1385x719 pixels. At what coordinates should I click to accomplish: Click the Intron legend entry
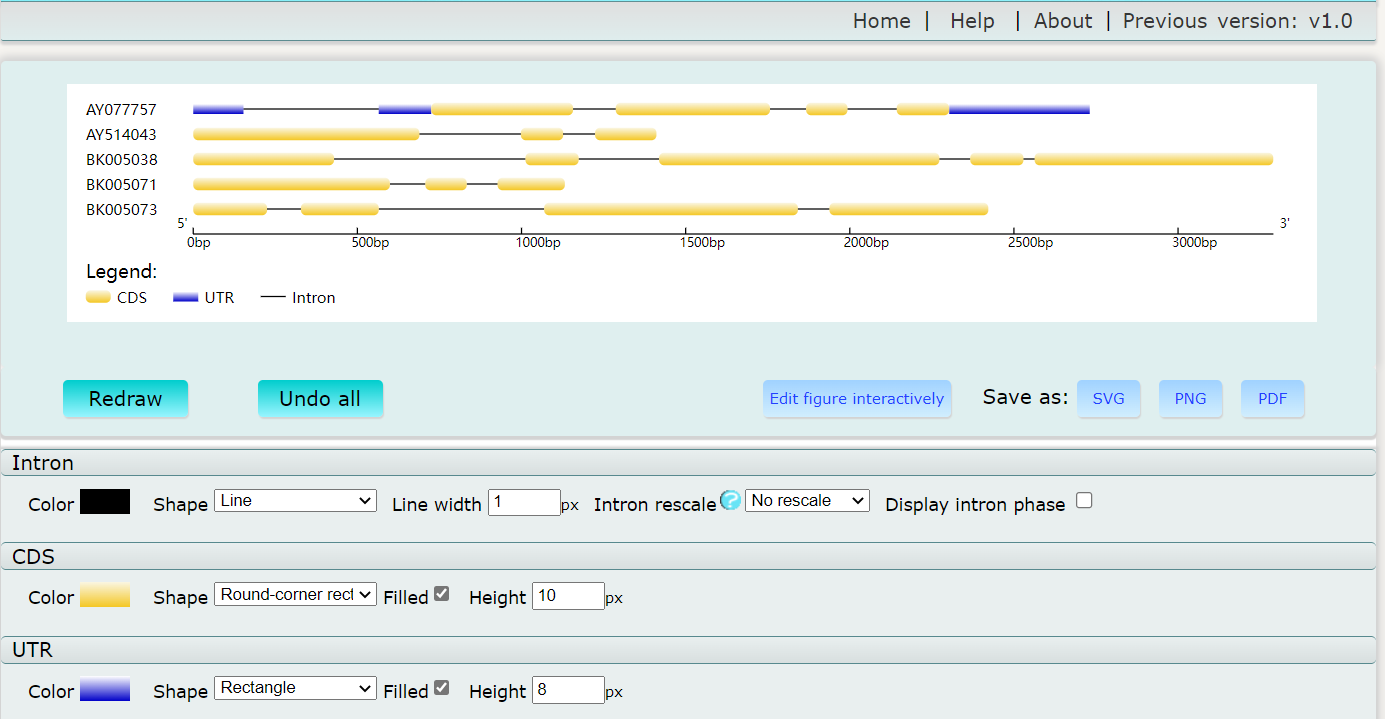coord(298,298)
